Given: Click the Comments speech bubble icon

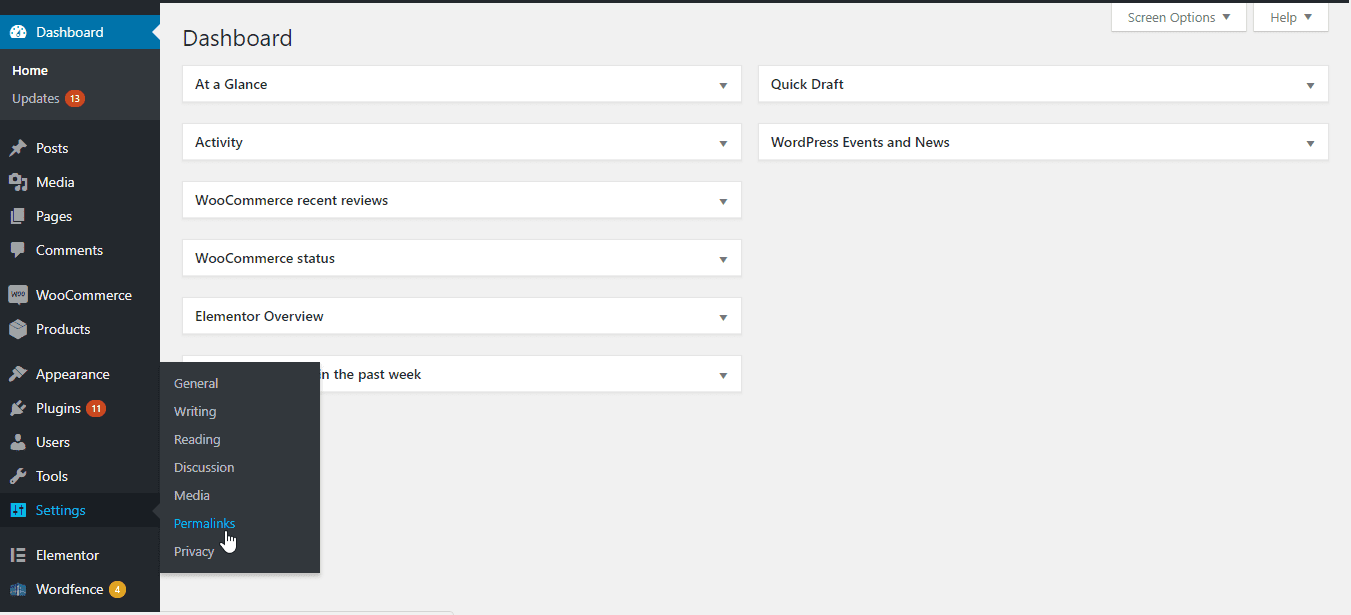Looking at the screenshot, I should pyautogui.click(x=18, y=250).
